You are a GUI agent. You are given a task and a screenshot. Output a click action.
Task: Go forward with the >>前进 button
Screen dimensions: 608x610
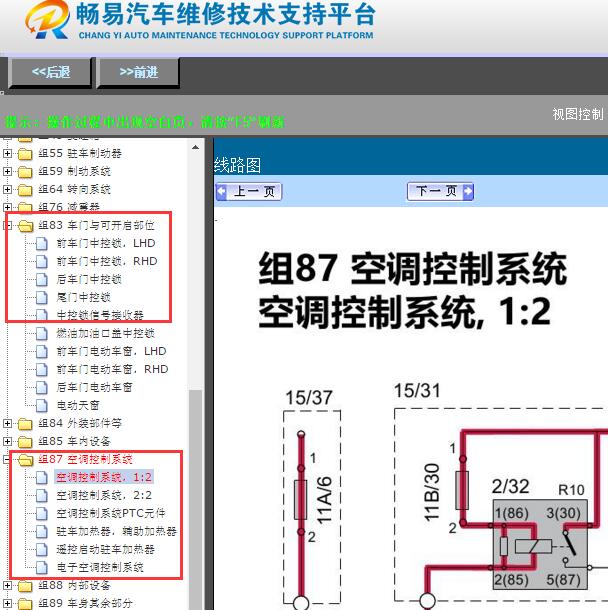pyautogui.click(x=138, y=72)
